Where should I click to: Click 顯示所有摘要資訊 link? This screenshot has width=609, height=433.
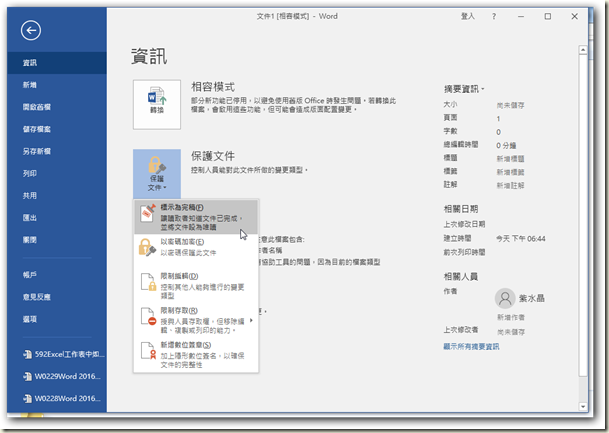point(472,346)
